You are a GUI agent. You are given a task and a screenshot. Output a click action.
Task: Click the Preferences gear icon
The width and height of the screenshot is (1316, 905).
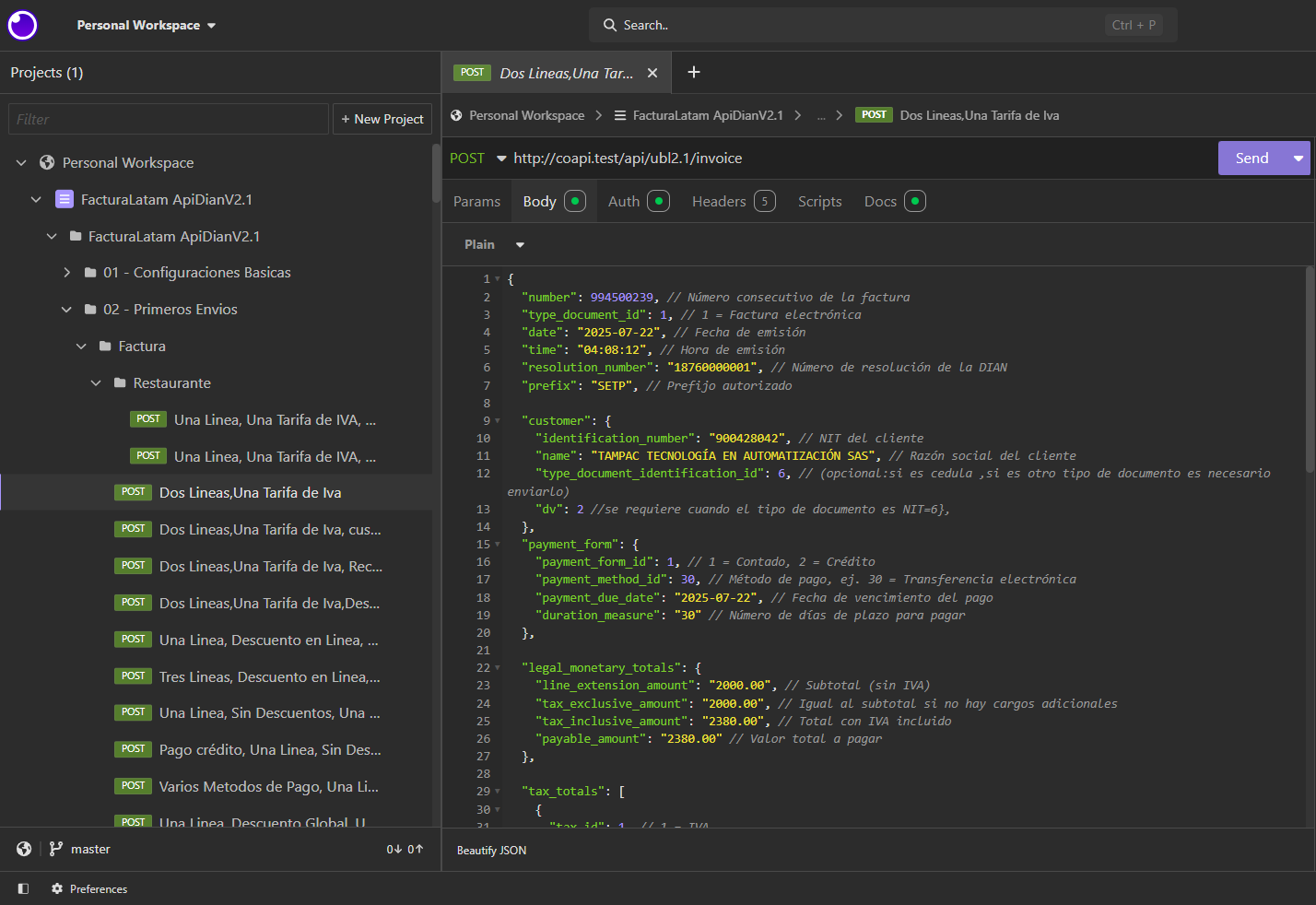click(x=57, y=888)
